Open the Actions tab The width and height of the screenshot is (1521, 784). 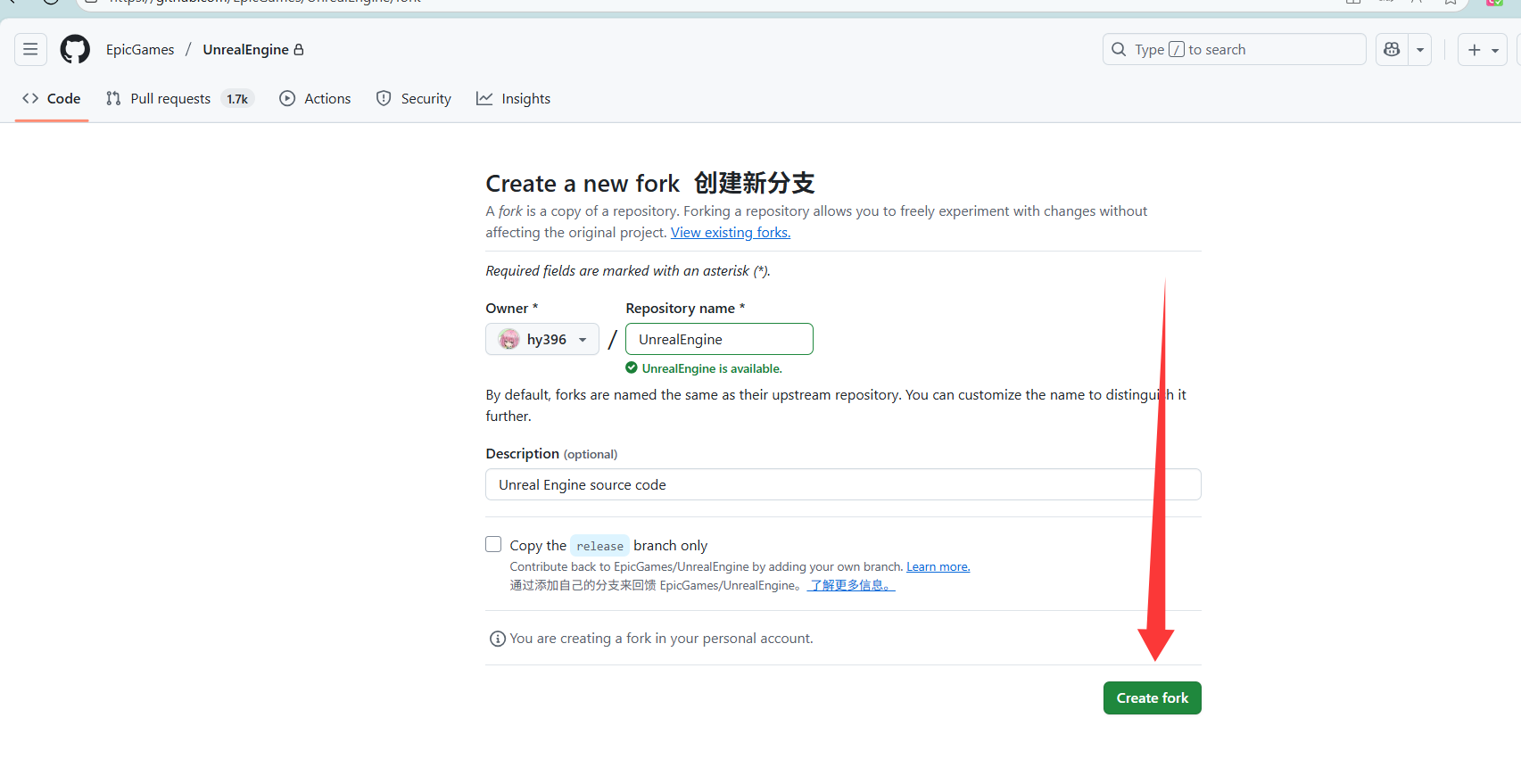pyautogui.click(x=315, y=99)
